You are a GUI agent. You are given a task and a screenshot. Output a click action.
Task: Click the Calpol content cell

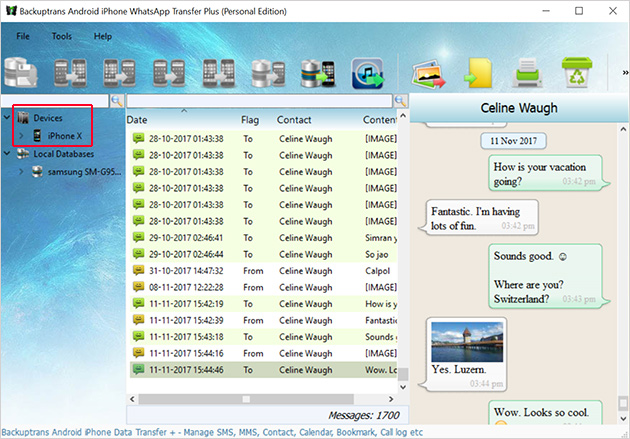[x=377, y=271]
